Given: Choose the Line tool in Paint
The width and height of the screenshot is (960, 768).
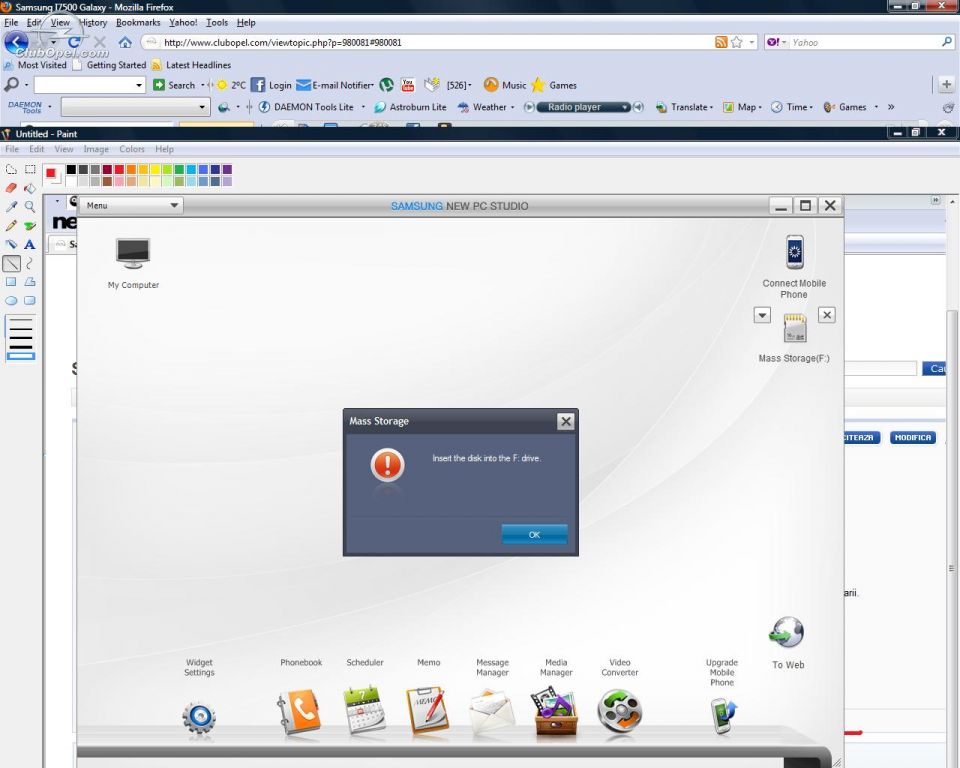Looking at the screenshot, I should point(11,263).
